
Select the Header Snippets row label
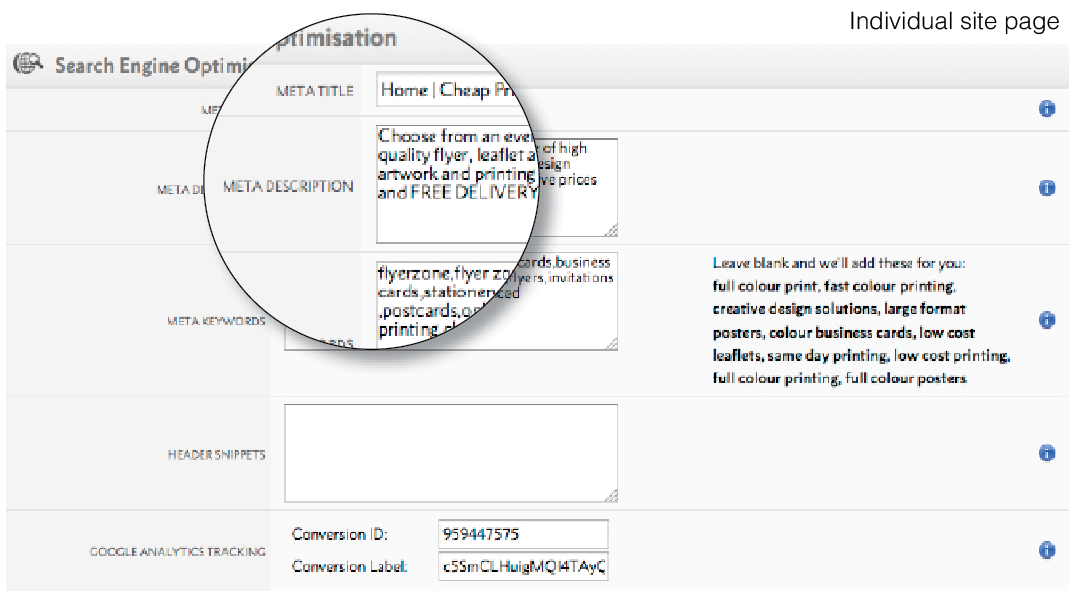[x=216, y=454]
